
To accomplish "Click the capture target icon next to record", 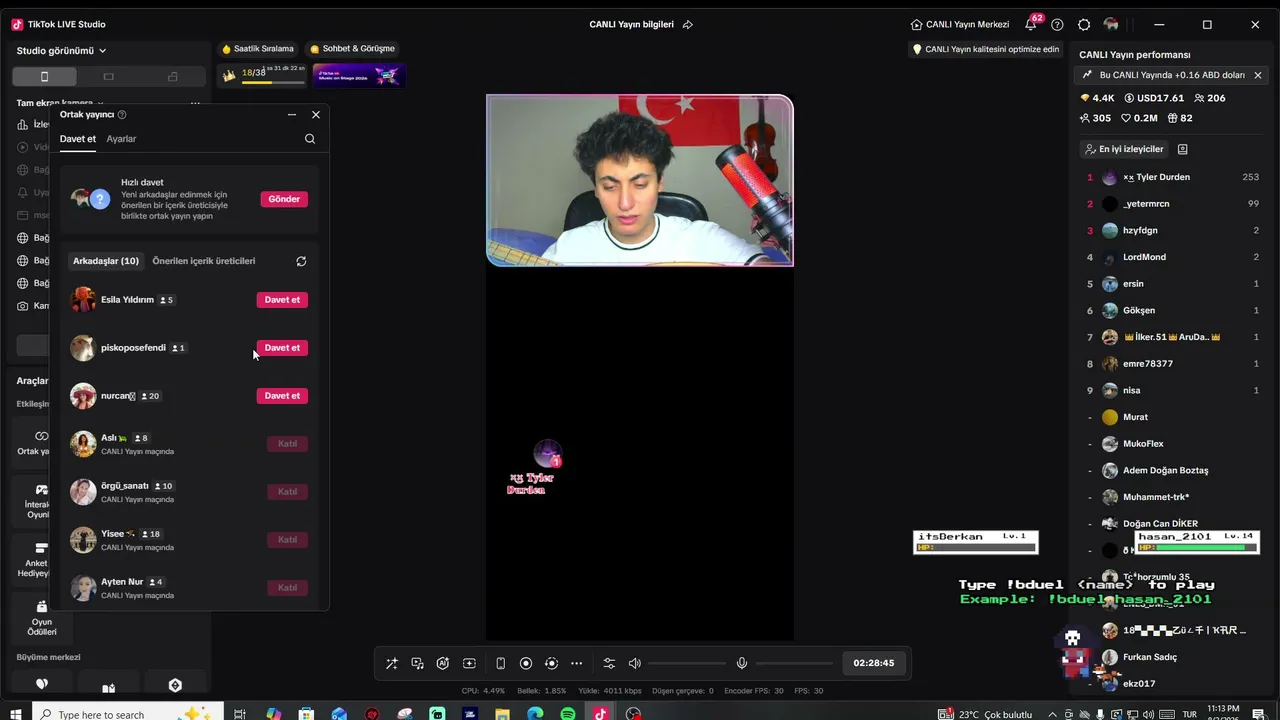I will click(551, 663).
